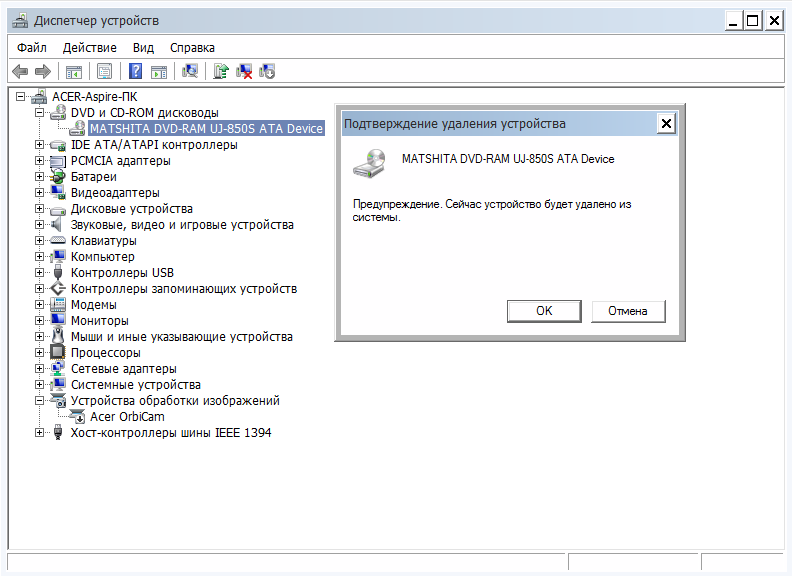The width and height of the screenshot is (792, 576).
Task: Open Help via blue question mark icon
Action: (135, 71)
